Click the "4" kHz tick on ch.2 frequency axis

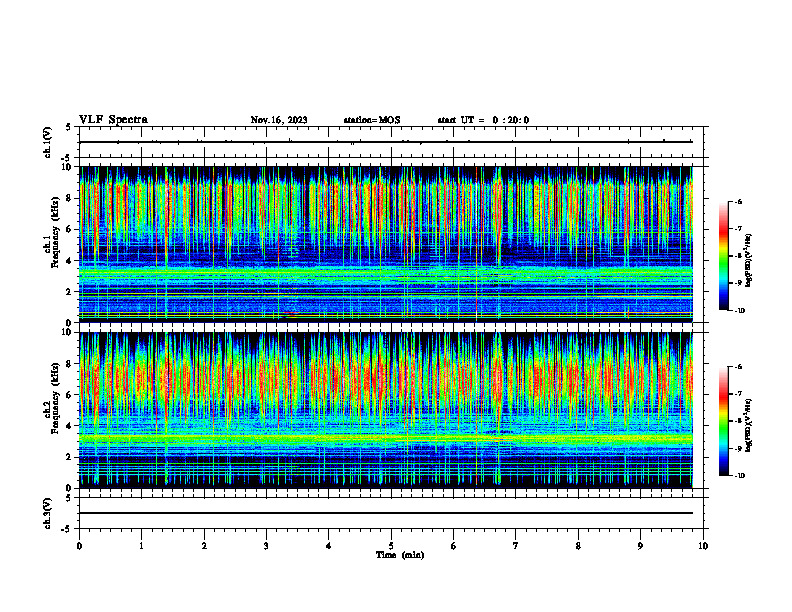coord(70,426)
